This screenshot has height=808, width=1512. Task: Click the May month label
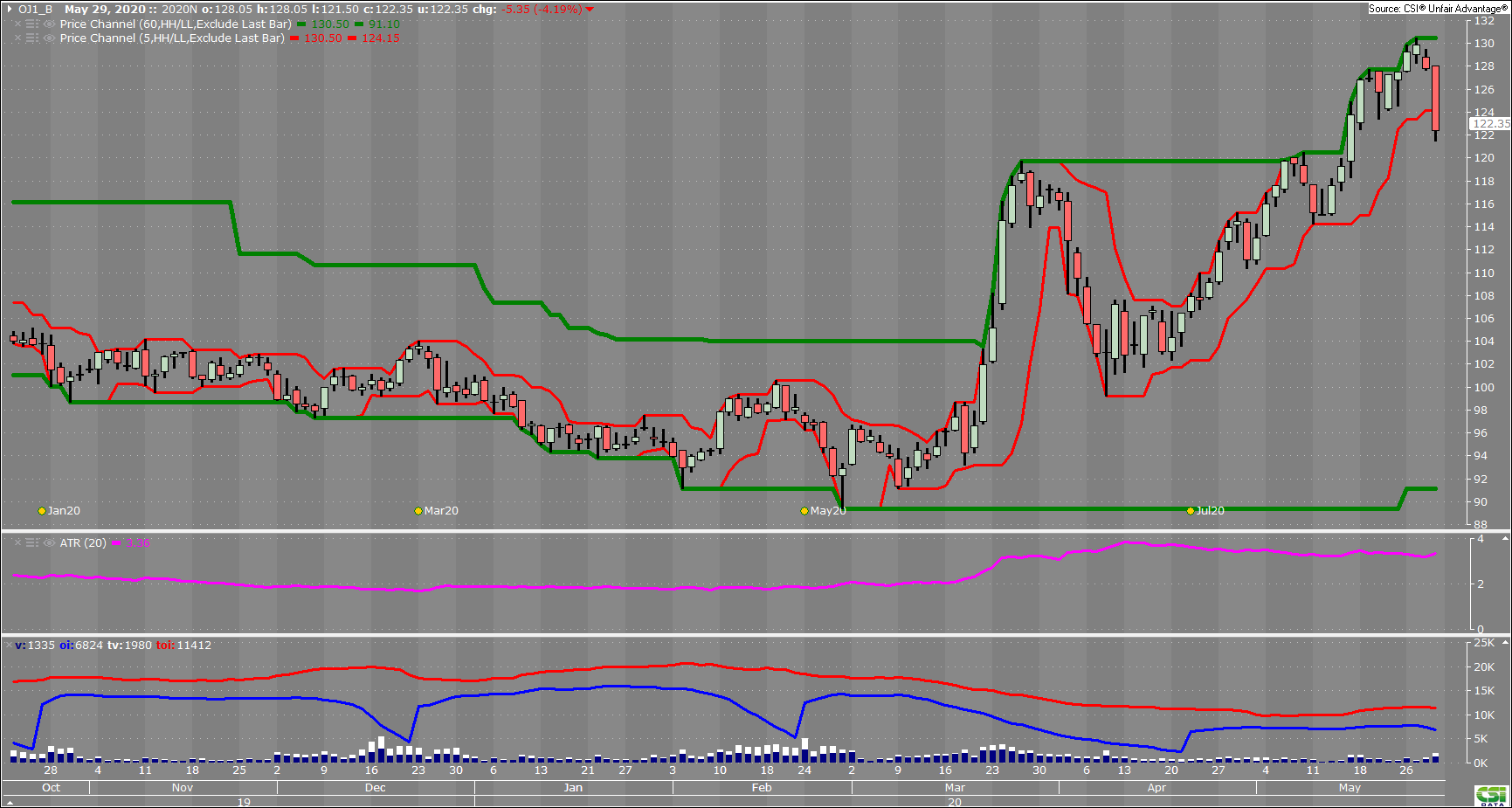(x=1350, y=788)
